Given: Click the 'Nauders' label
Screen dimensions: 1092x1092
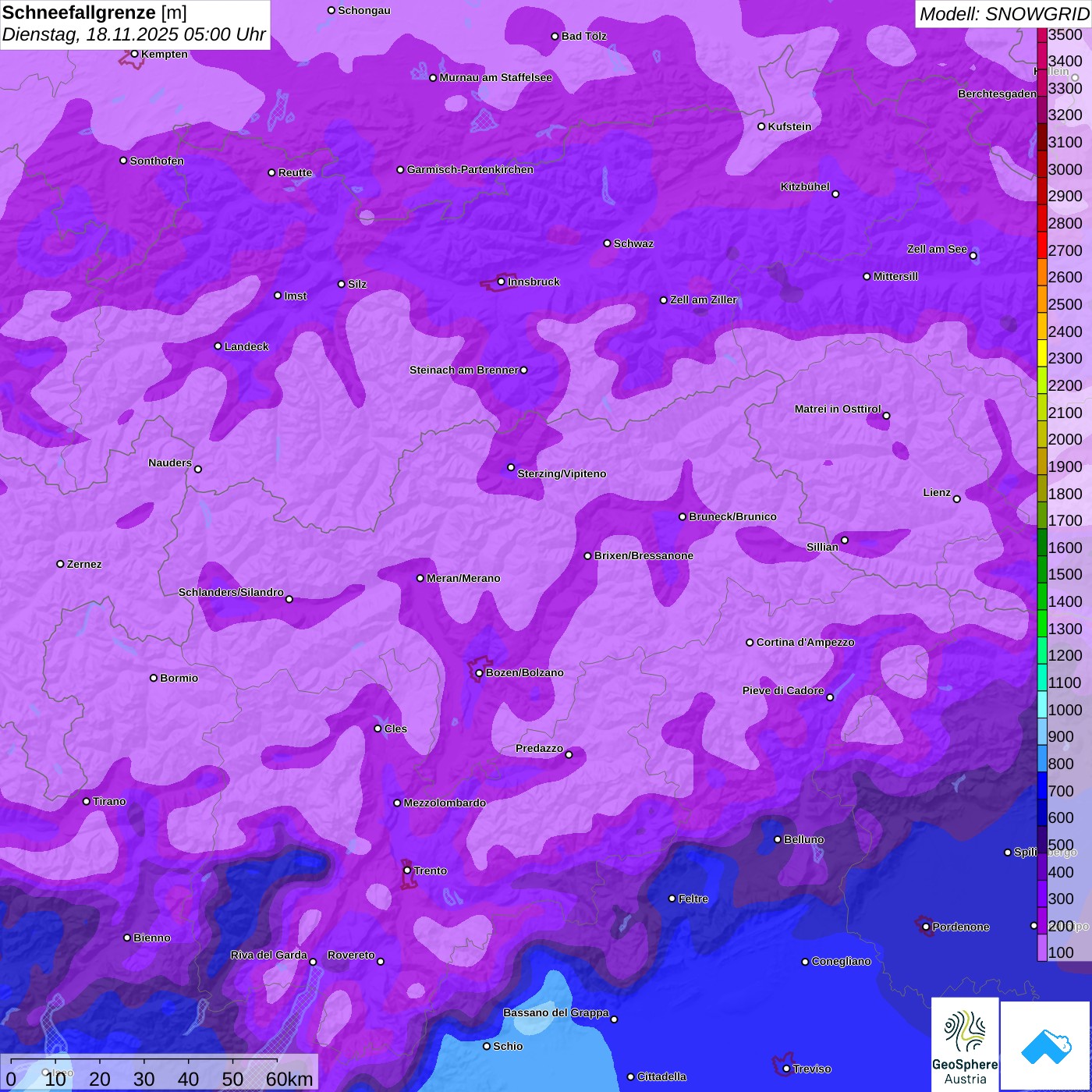Looking at the screenshot, I should (x=170, y=463).
